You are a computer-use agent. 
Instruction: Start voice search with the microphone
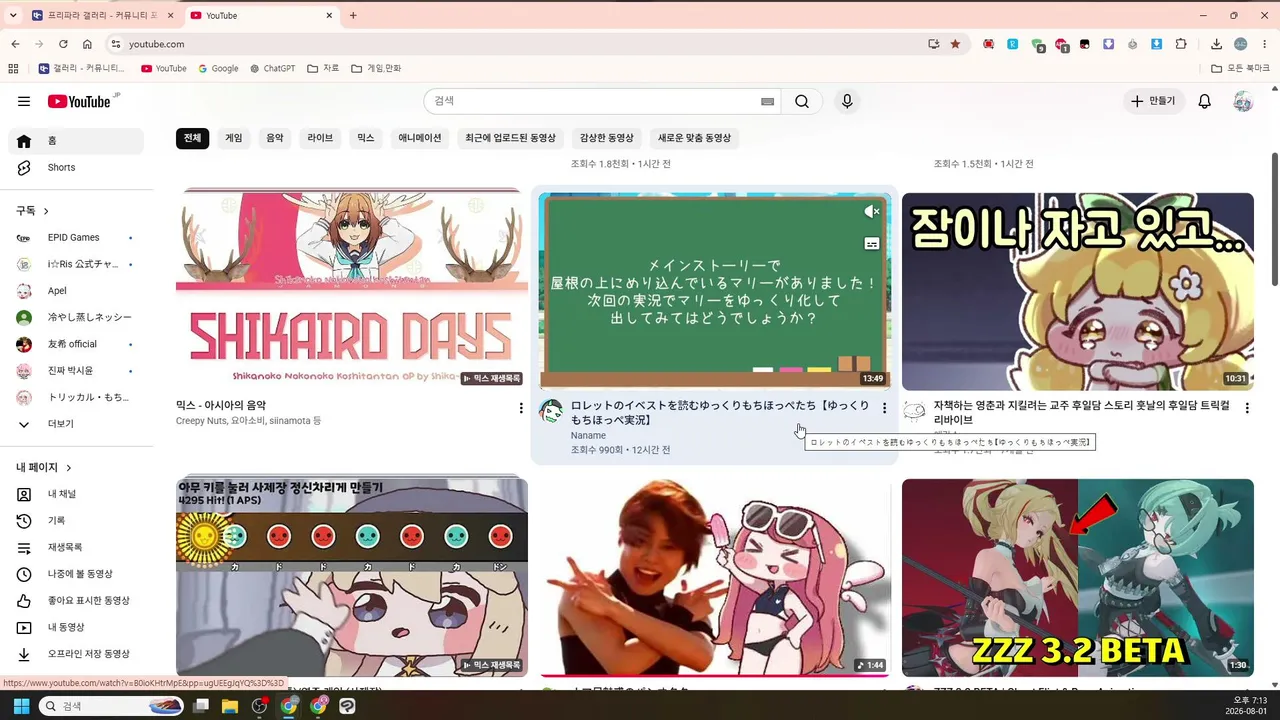point(847,101)
